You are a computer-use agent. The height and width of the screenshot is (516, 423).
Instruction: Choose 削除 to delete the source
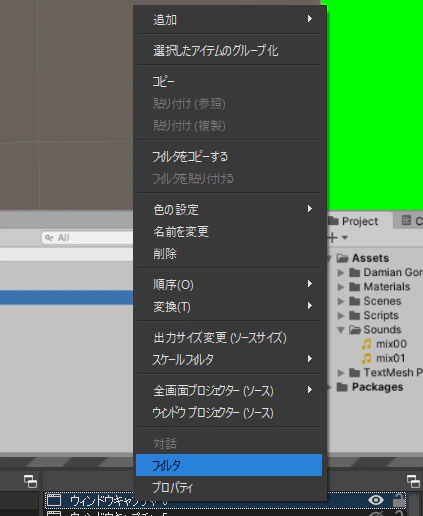(229, 253)
